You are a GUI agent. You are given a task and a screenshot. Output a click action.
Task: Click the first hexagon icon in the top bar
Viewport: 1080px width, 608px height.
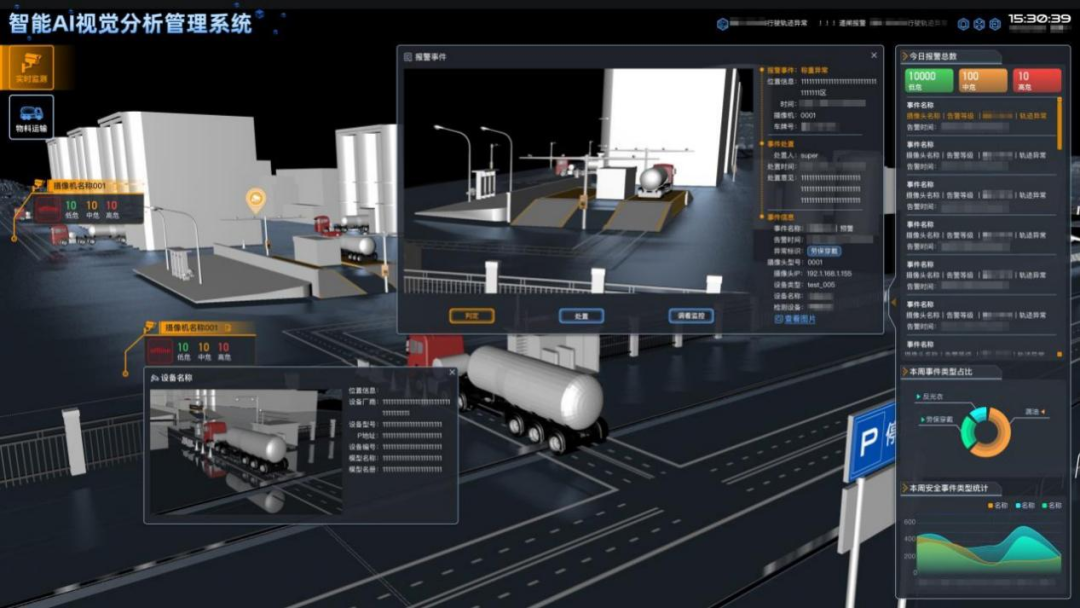click(x=963, y=24)
